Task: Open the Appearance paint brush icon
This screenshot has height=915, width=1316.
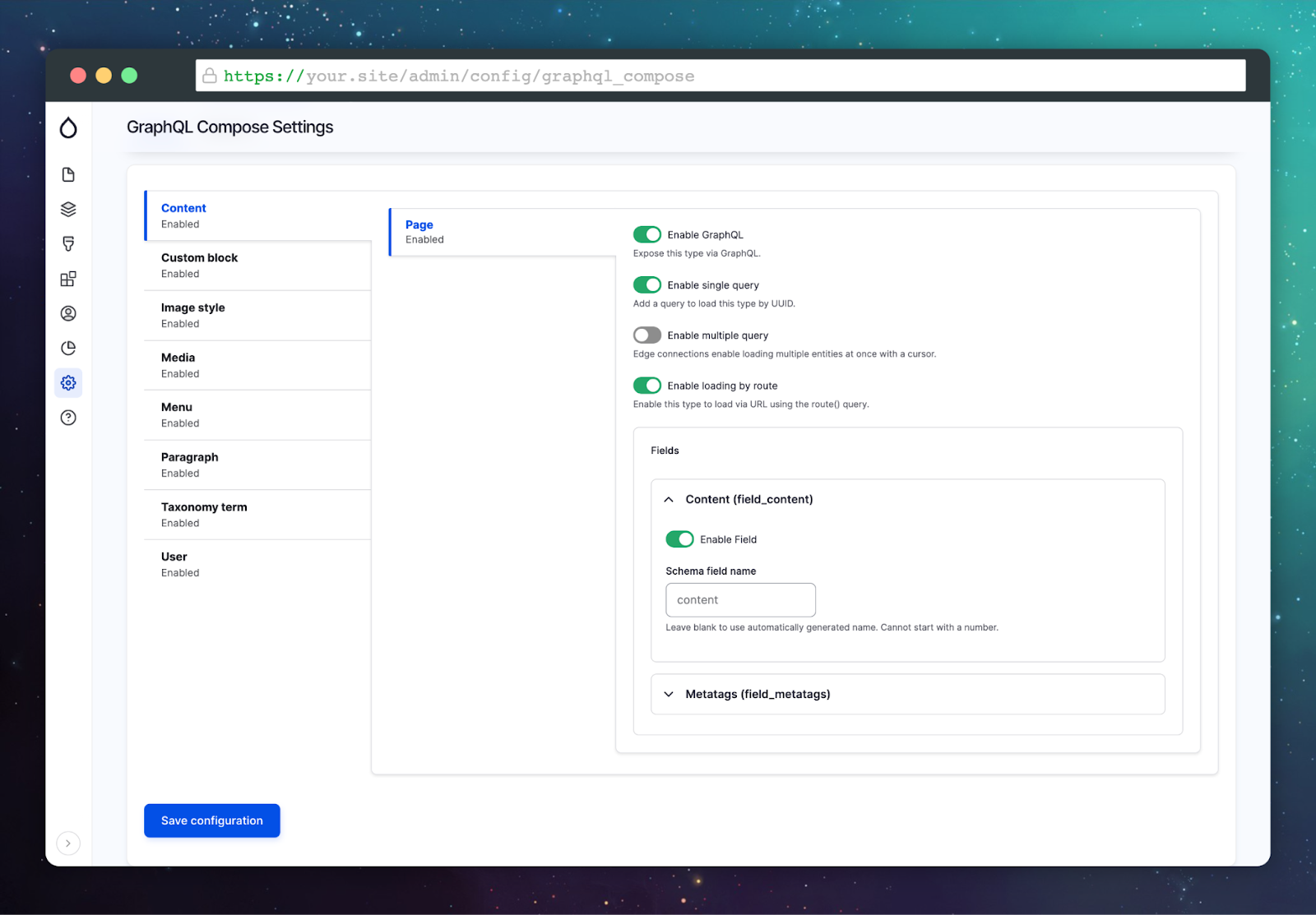Action: (x=68, y=244)
